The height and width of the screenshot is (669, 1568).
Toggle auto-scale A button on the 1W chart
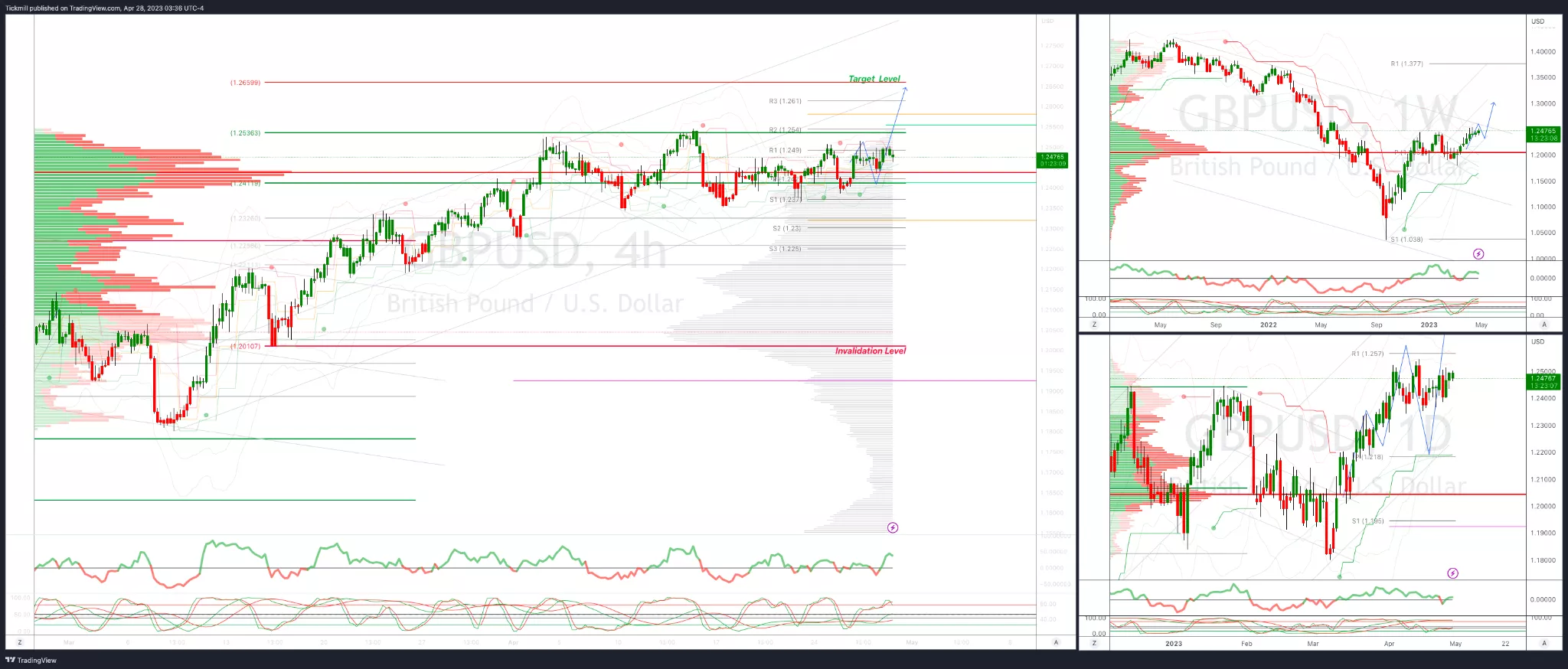(x=1543, y=325)
